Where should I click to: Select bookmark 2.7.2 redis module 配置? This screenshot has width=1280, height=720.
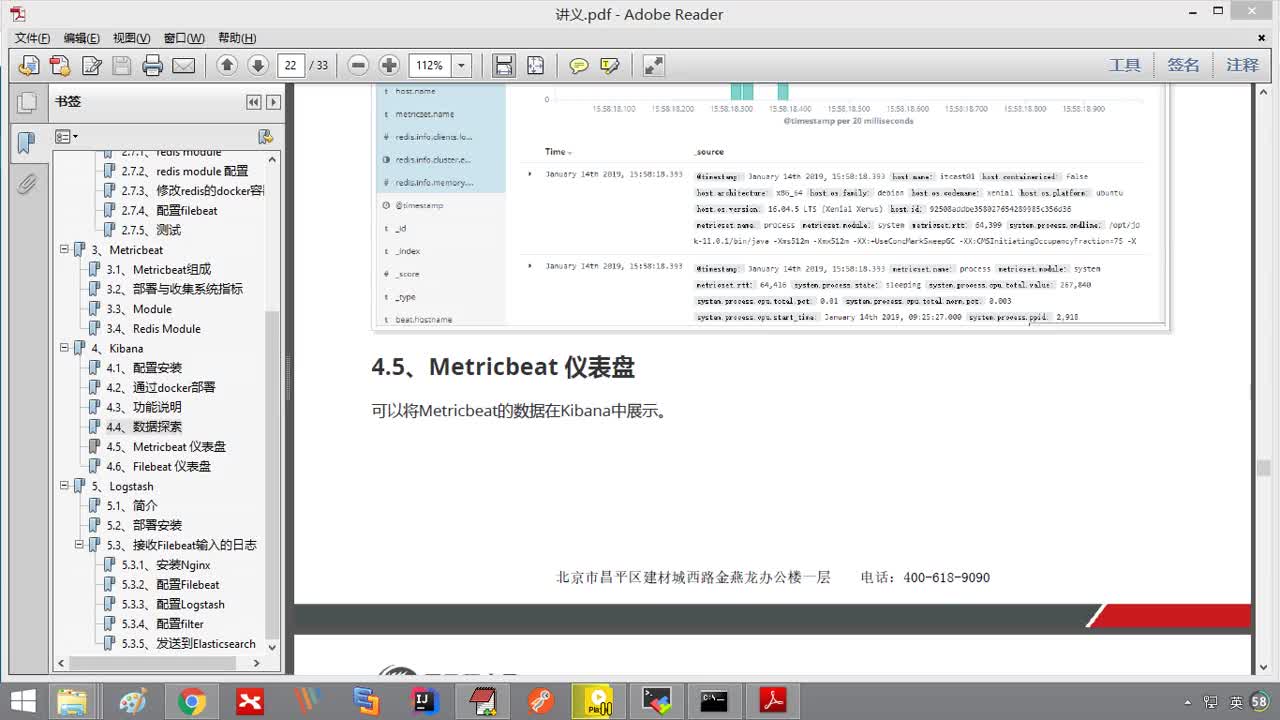click(x=185, y=171)
